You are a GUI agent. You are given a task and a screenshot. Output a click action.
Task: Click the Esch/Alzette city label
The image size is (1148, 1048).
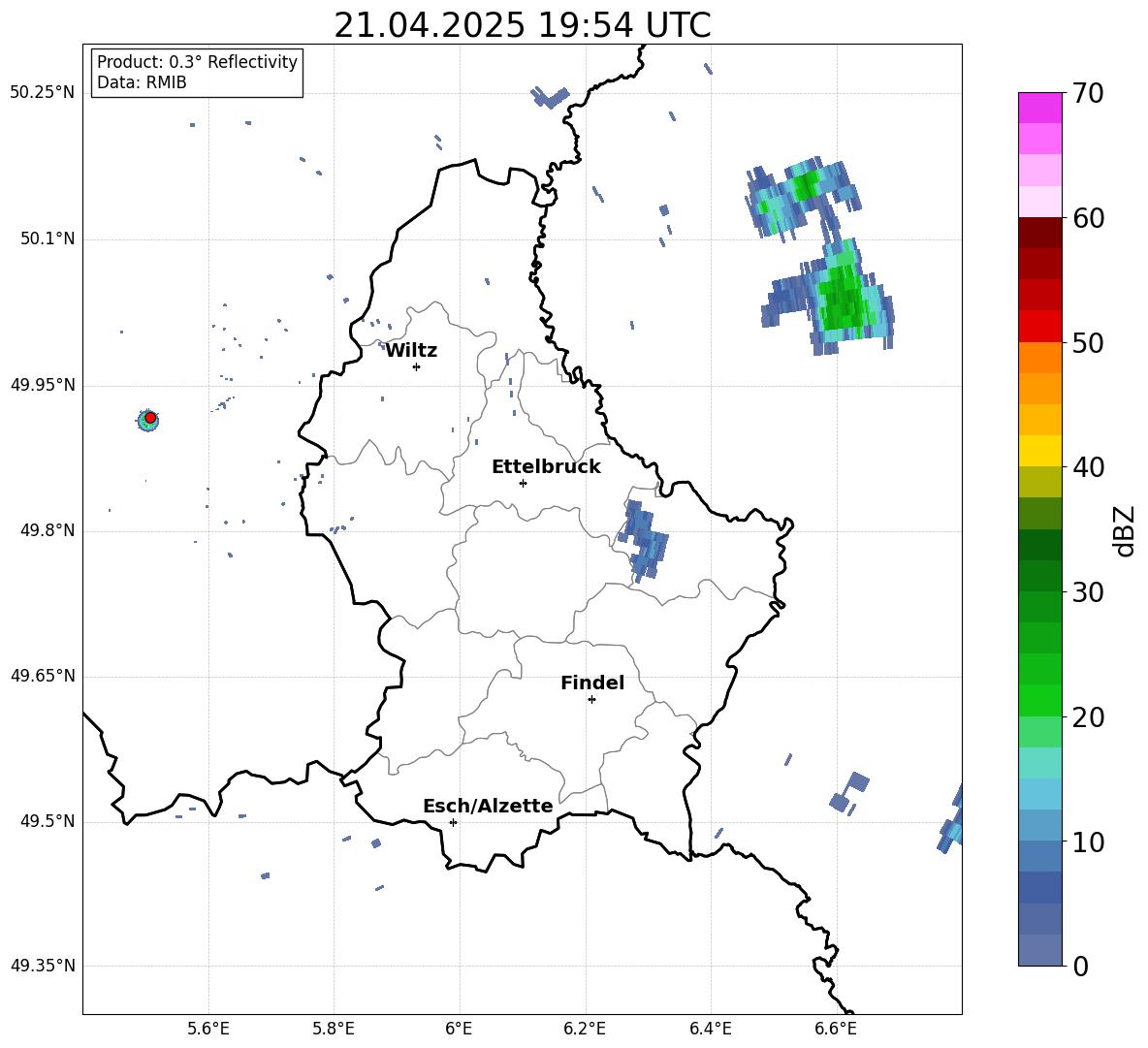pyautogui.click(x=488, y=806)
